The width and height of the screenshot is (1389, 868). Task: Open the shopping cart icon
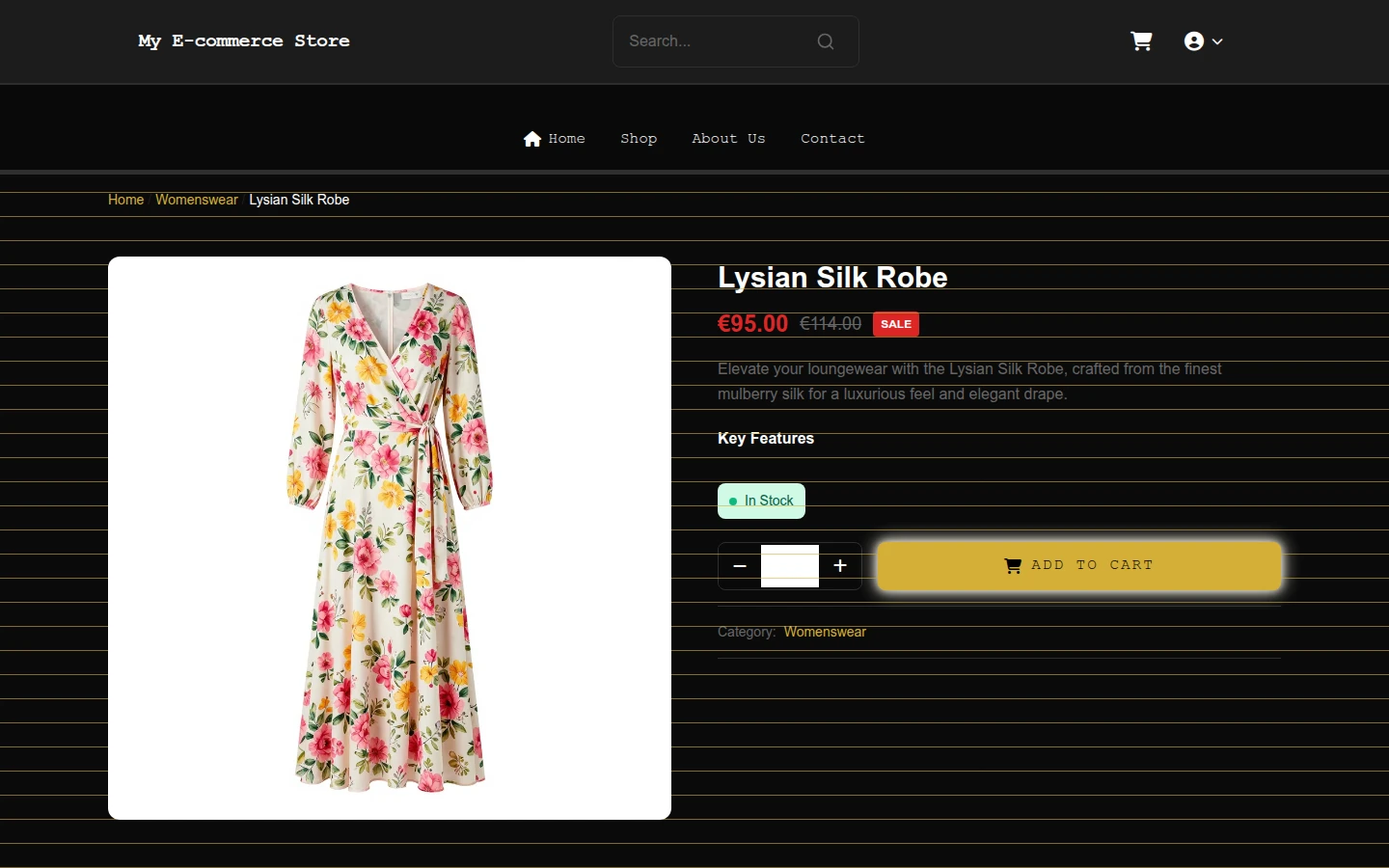coord(1141,41)
